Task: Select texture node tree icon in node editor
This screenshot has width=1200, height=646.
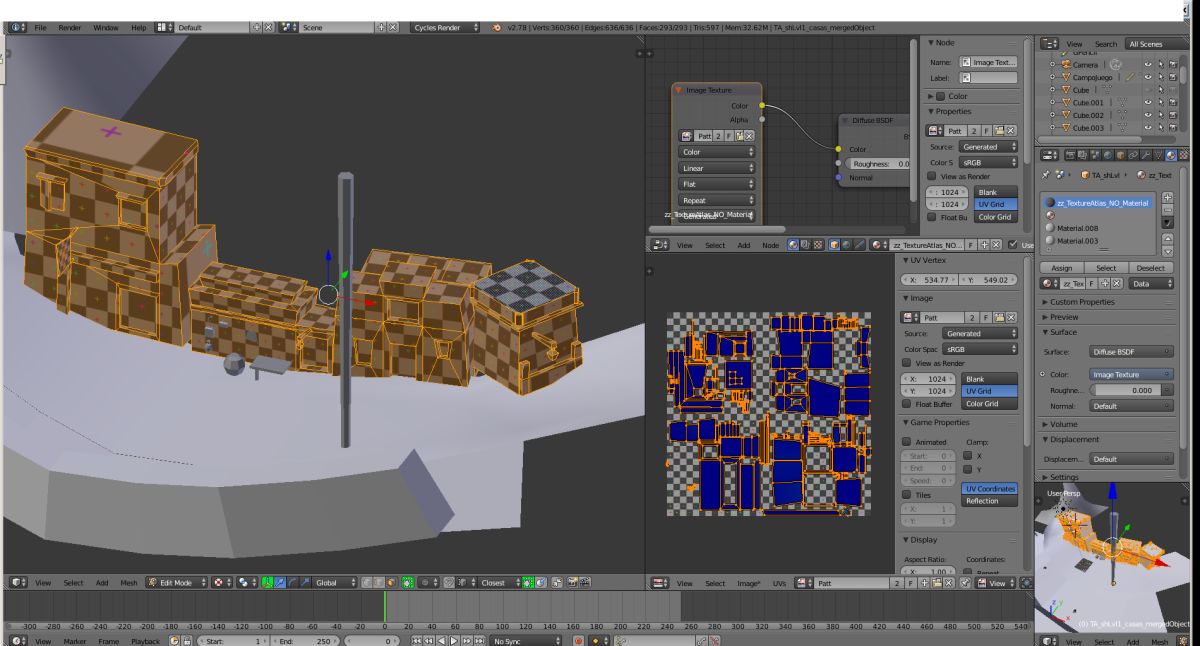Action: click(x=818, y=245)
